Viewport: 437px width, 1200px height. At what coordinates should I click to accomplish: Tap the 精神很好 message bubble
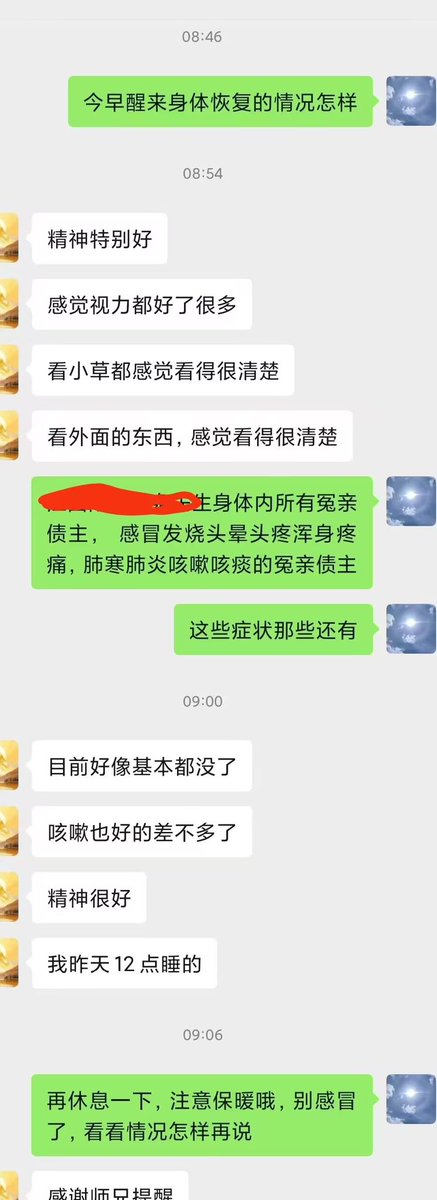(x=89, y=898)
